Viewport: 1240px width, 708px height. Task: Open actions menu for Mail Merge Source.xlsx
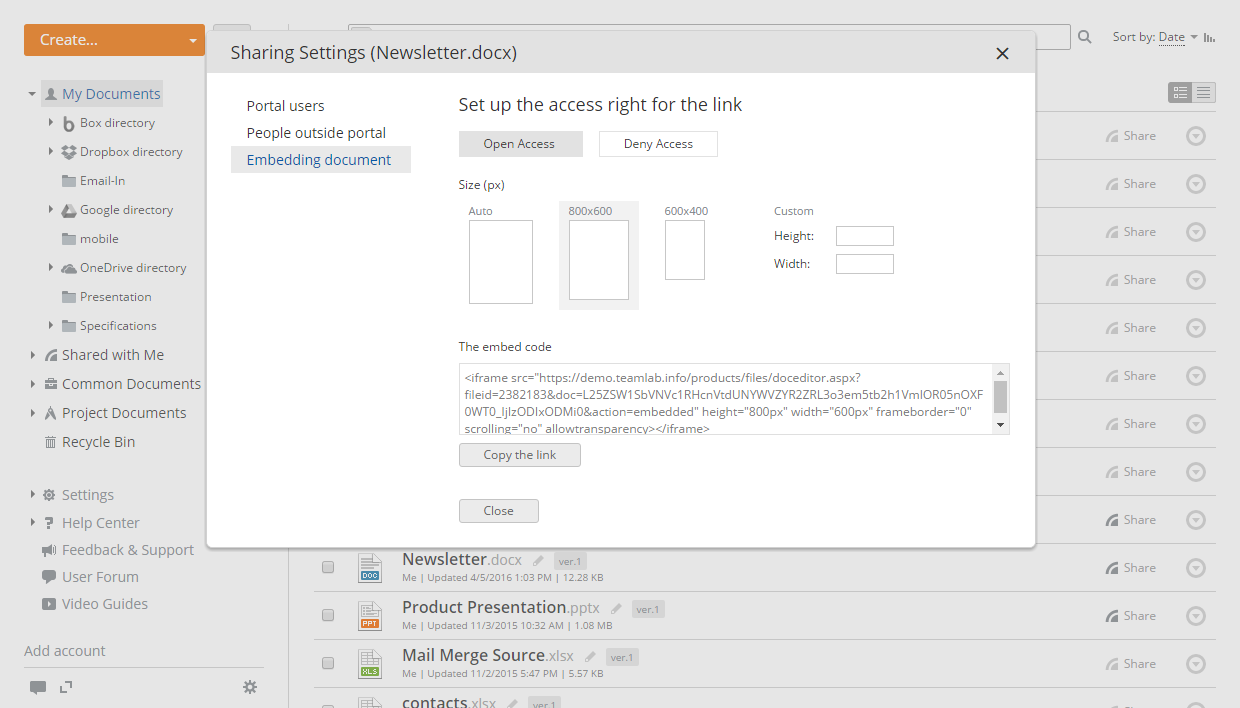tap(1196, 664)
